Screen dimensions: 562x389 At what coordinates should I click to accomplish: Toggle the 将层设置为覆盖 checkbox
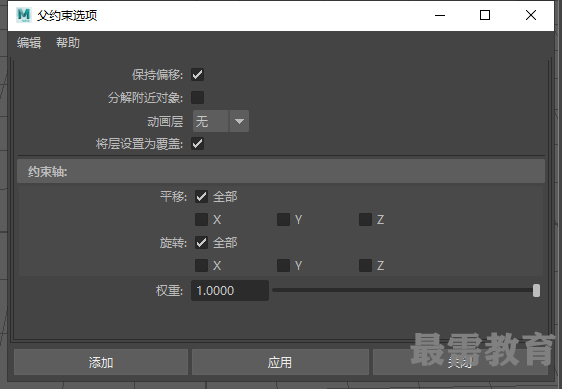coord(197,144)
